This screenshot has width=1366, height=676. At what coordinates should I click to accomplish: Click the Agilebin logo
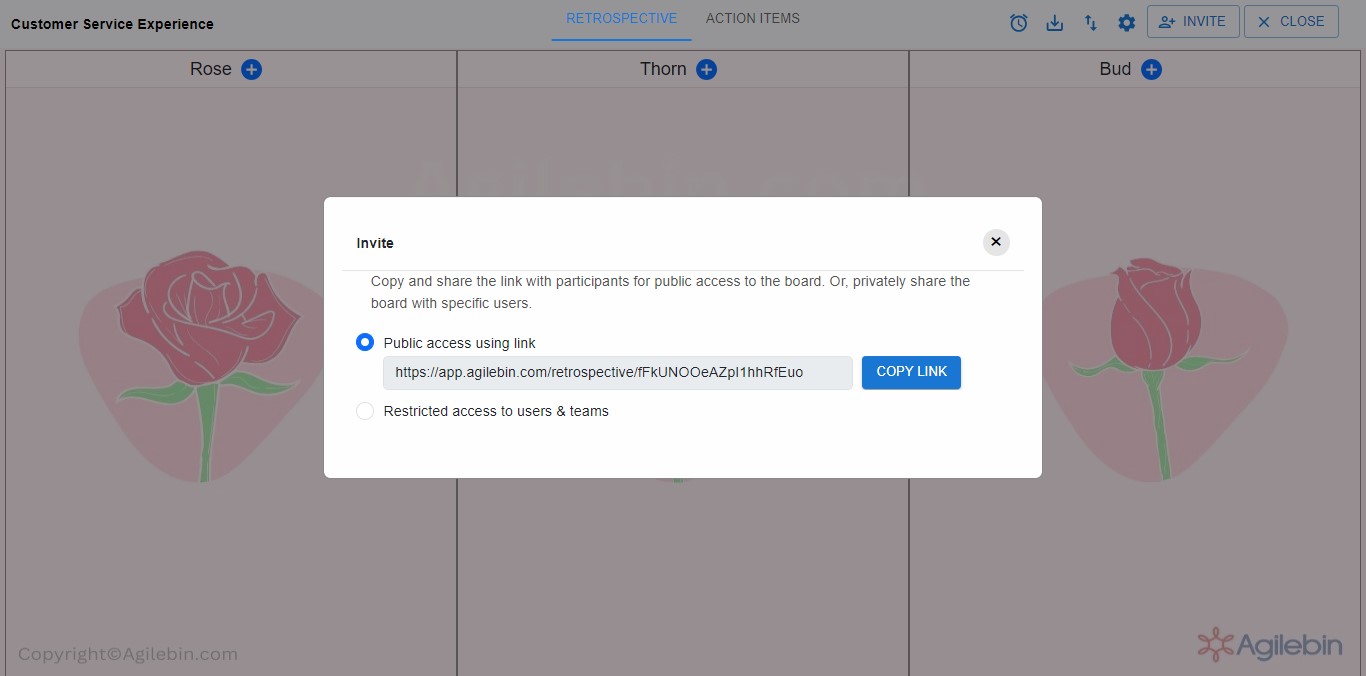click(1269, 645)
